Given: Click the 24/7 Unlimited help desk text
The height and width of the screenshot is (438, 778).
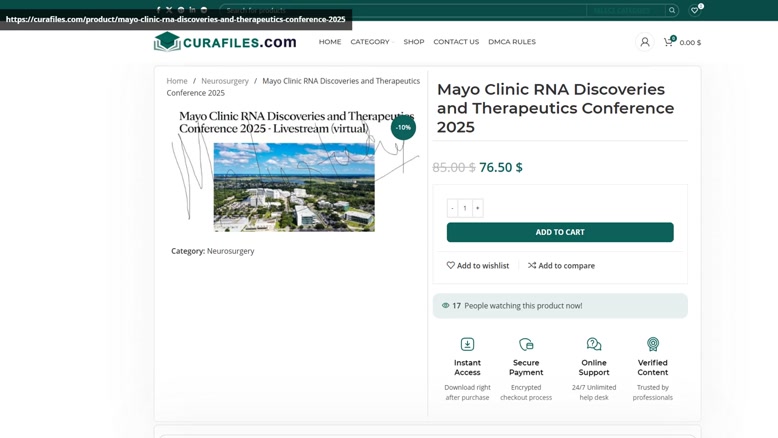Looking at the screenshot, I should [594, 392].
